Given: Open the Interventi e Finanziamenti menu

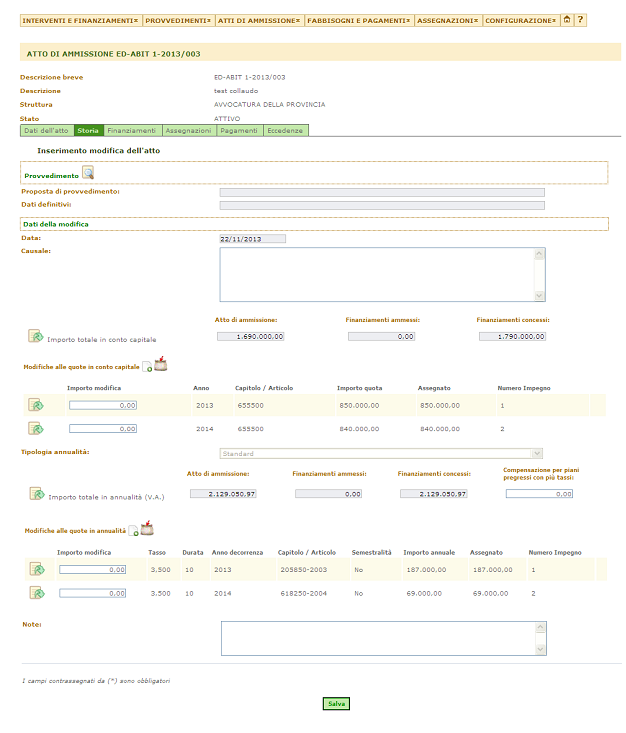Looking at the screenshot, I should pyautogui.click(x=81, y=21).
